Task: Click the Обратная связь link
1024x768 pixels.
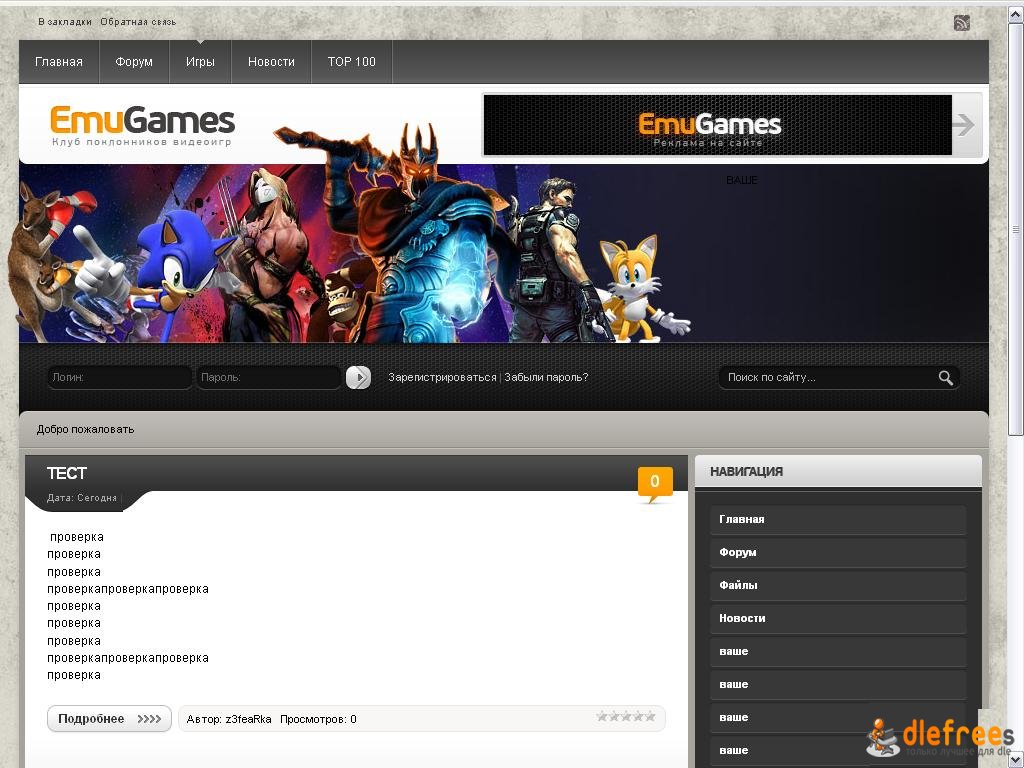Action: pyautogui.click(x=138, y=22)
